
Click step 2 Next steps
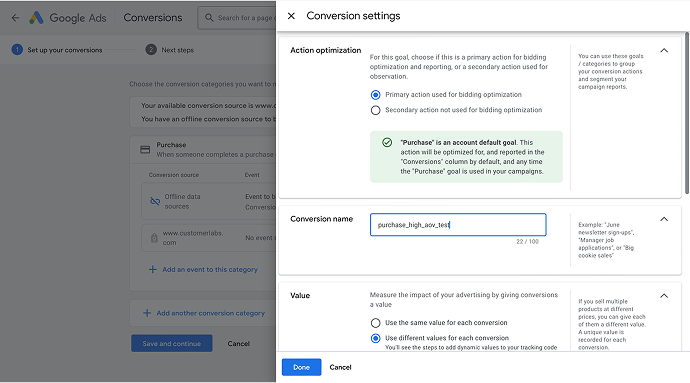170,50
